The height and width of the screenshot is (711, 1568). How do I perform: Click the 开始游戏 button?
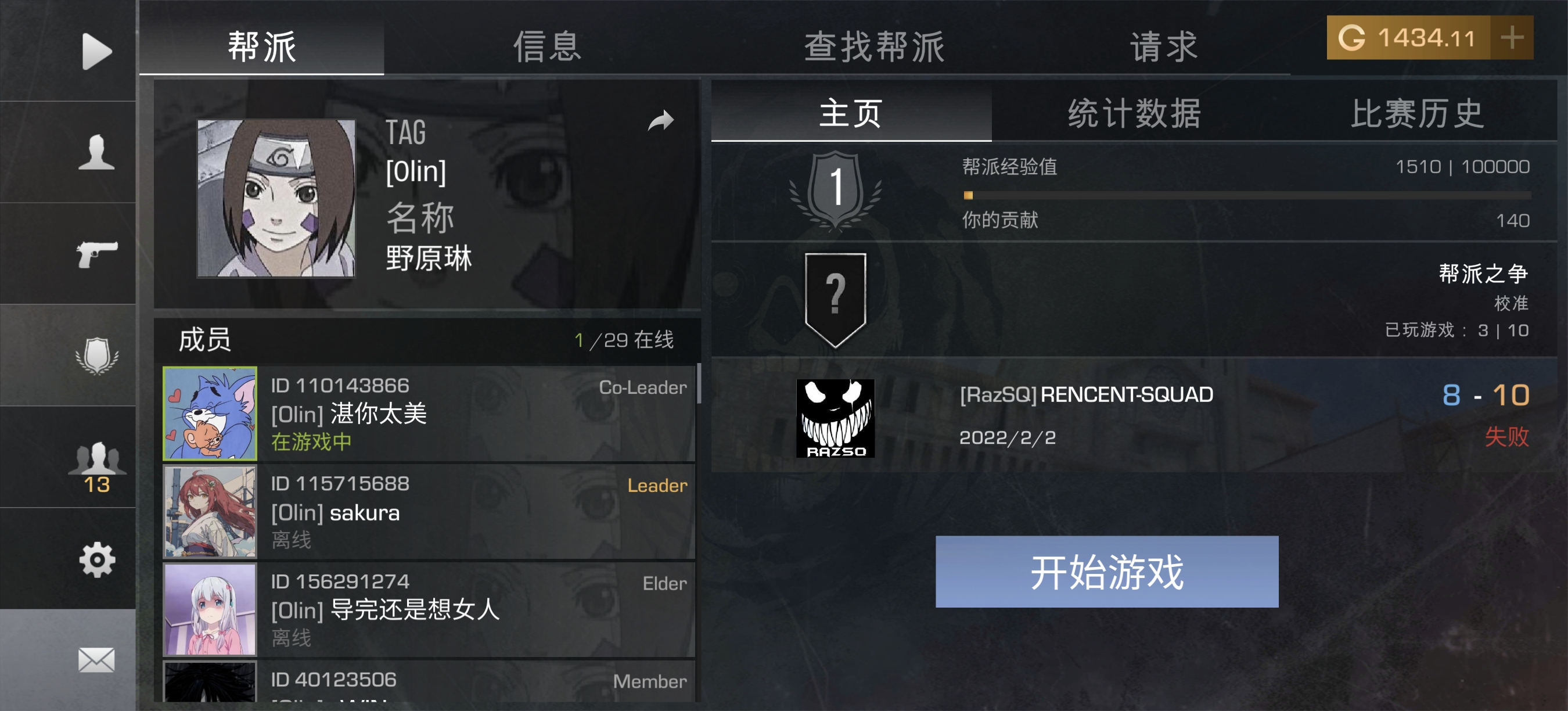(1107, 572)
